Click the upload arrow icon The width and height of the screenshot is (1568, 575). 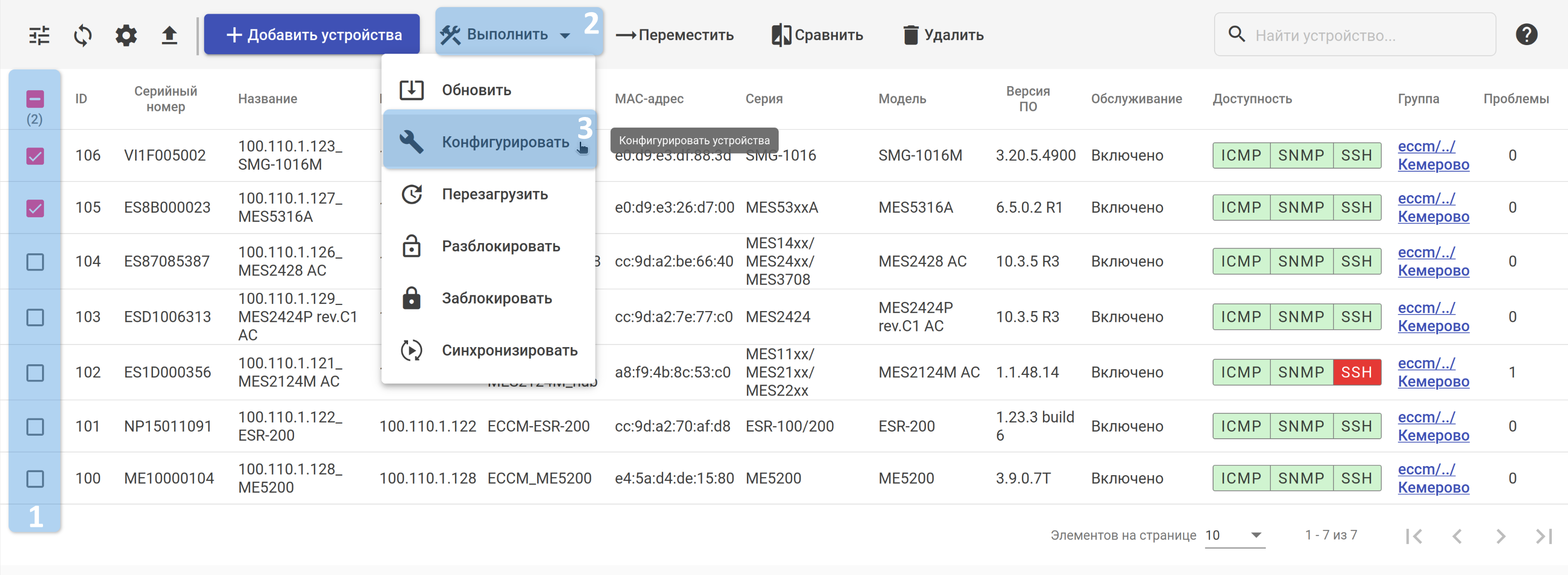pos(169,35)
